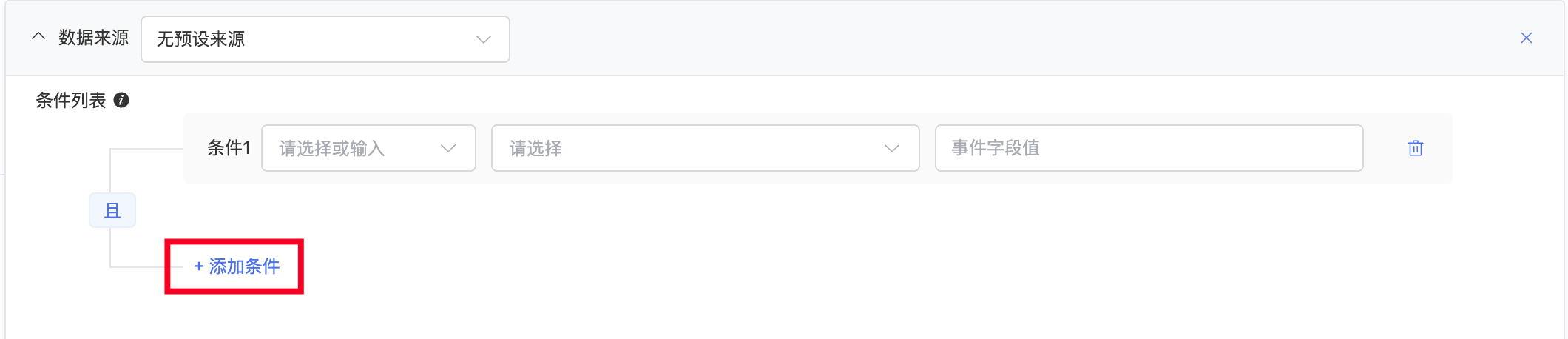Viewport: 1568px width, 339px height.
Task: Delete 条件1 with the trash icon
Action: [x=1415, y=148]
